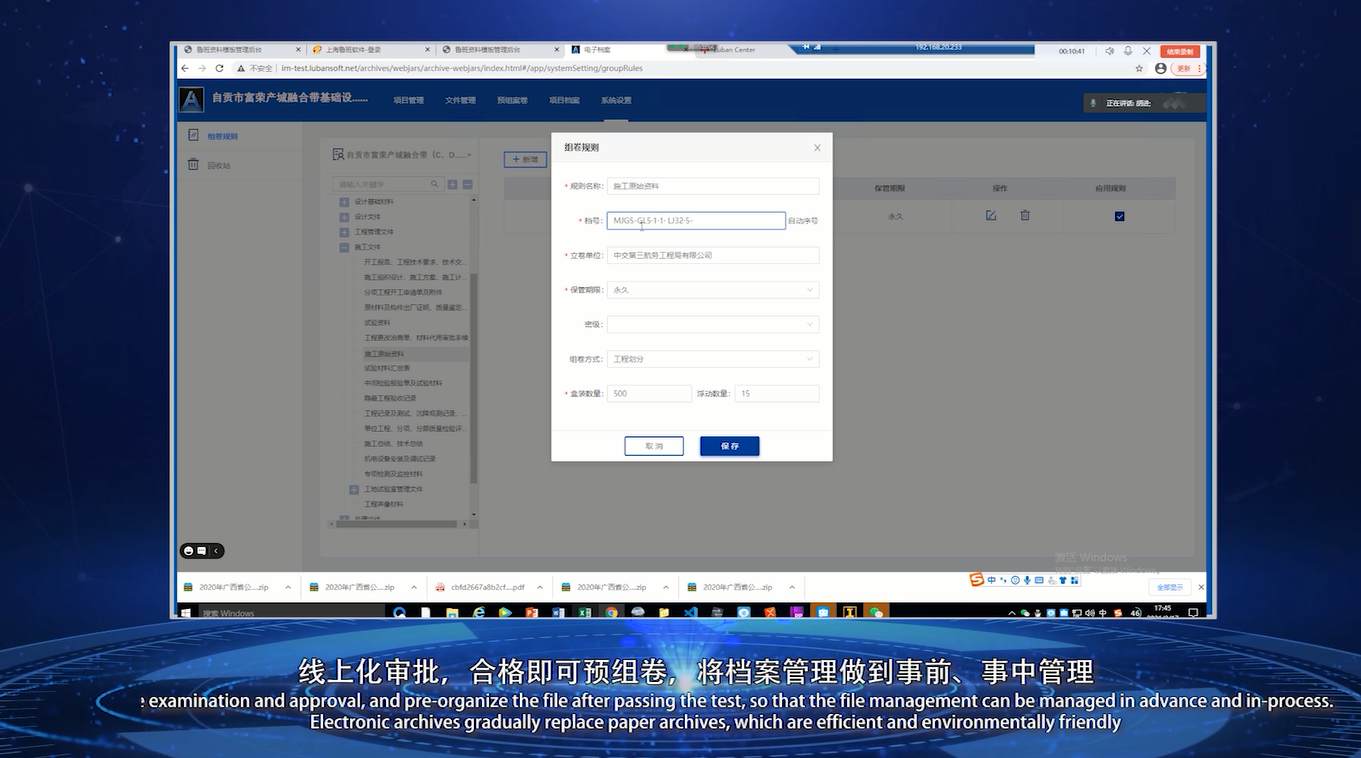The image size is (1361, 758).
Task: Click the browser back arrow
Action: tap(184, 68)
